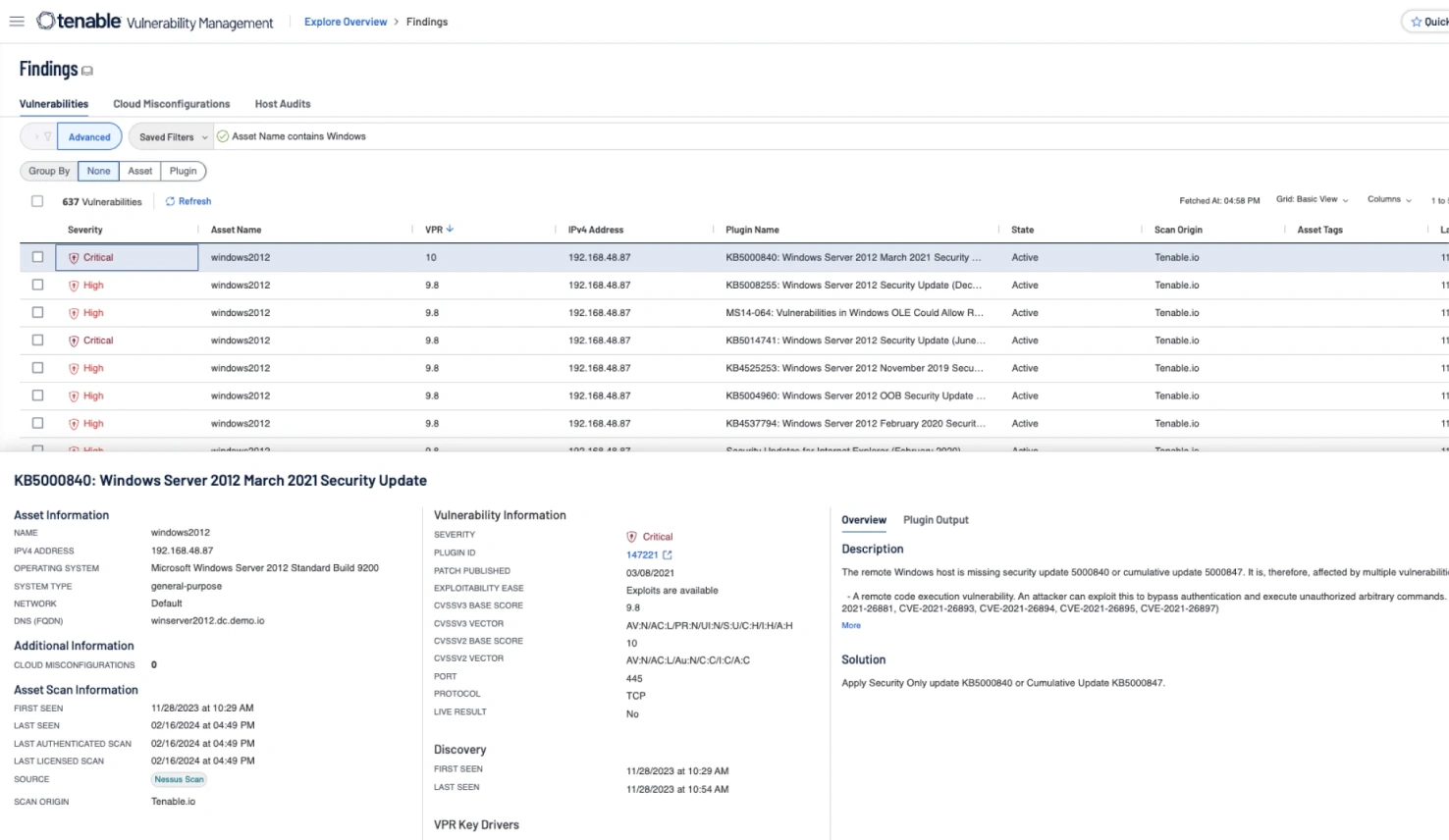Click the VPR sort arrow icon
The width and height of the screenshot is (1449, 840).
[x=451, y=229]
